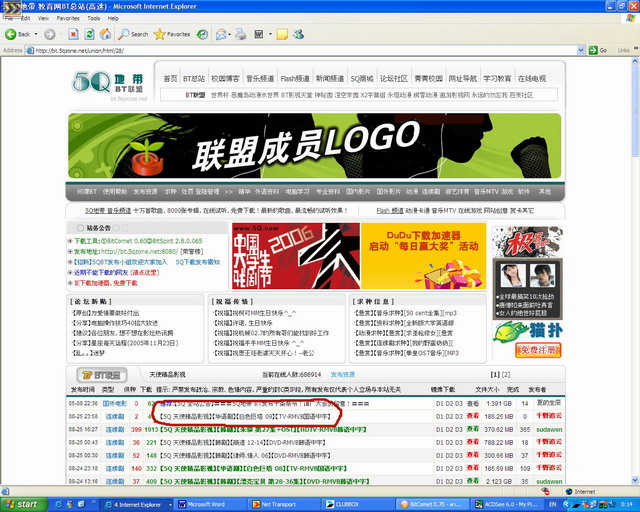The image size is (640, 512).
Task: Click 查看 in the 370.62 MB row
Action: point(473,429)
